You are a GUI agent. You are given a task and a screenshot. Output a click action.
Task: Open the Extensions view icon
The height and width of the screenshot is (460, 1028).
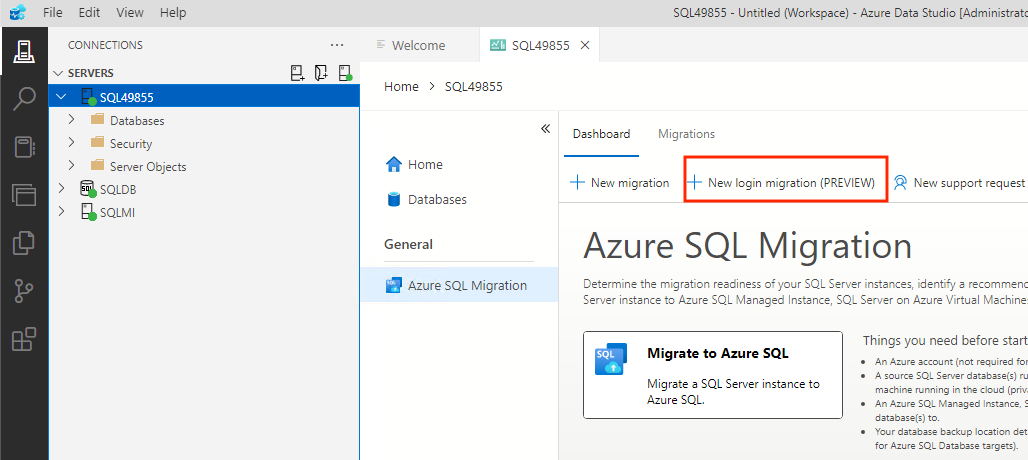pos(24,339)
